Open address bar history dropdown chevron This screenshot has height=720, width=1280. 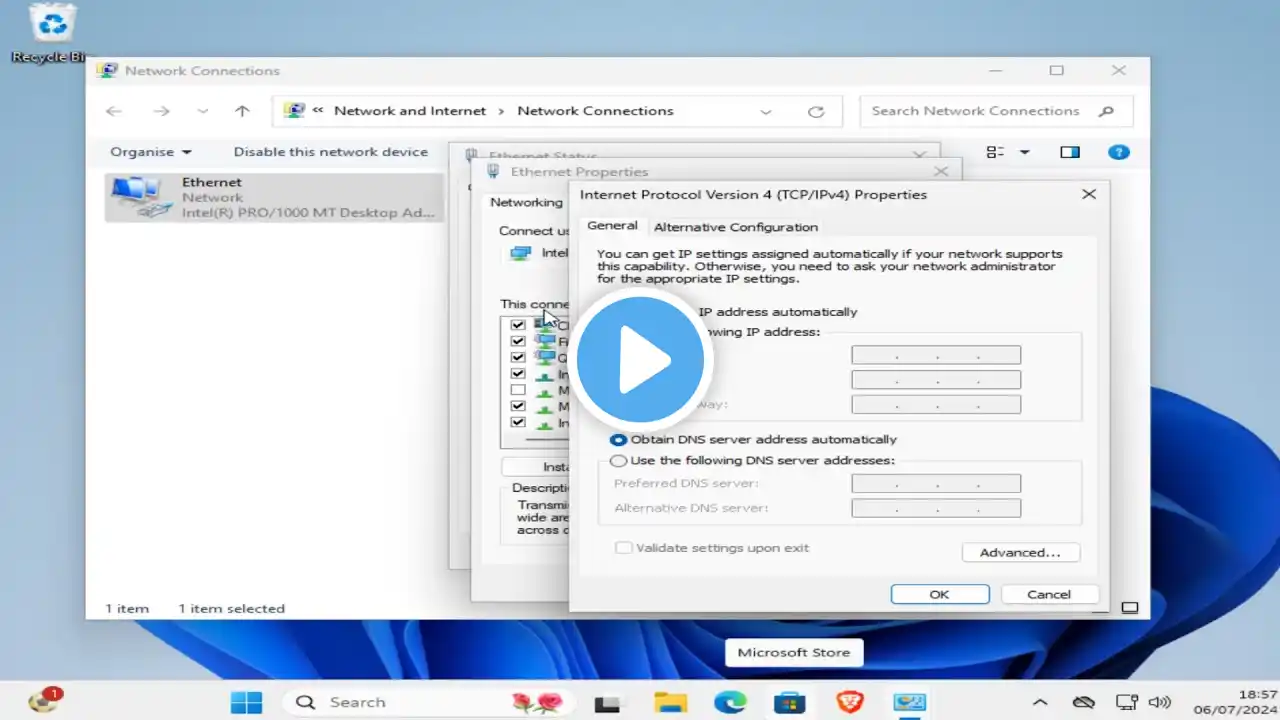point(765,111)
